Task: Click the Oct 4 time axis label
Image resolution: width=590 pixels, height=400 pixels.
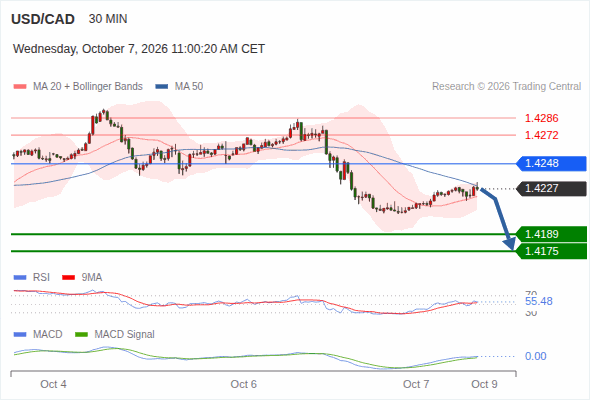Action: (53, 384)
